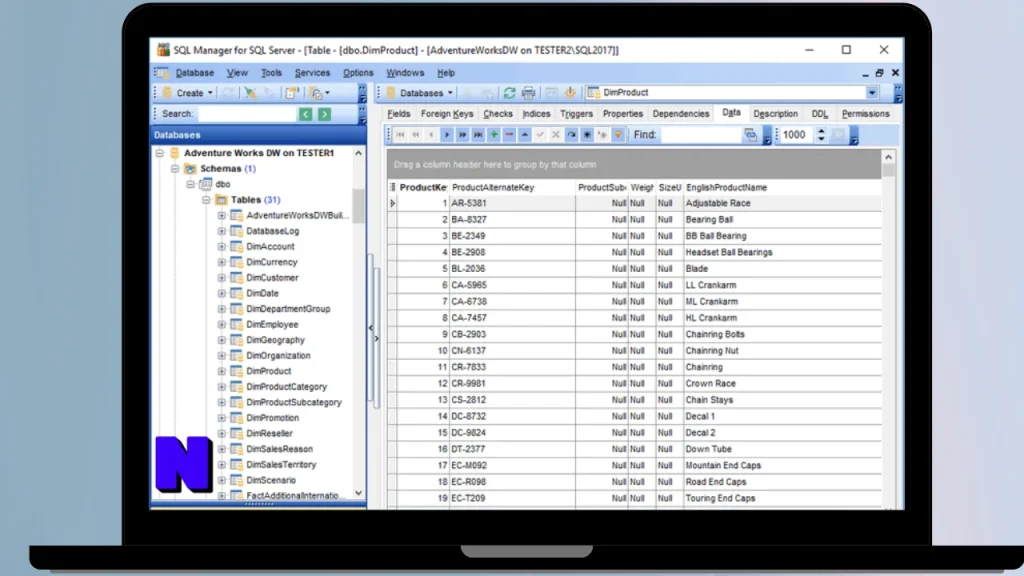Go to next record navigator arrow
1024x576 pixels.
point(447,135)
